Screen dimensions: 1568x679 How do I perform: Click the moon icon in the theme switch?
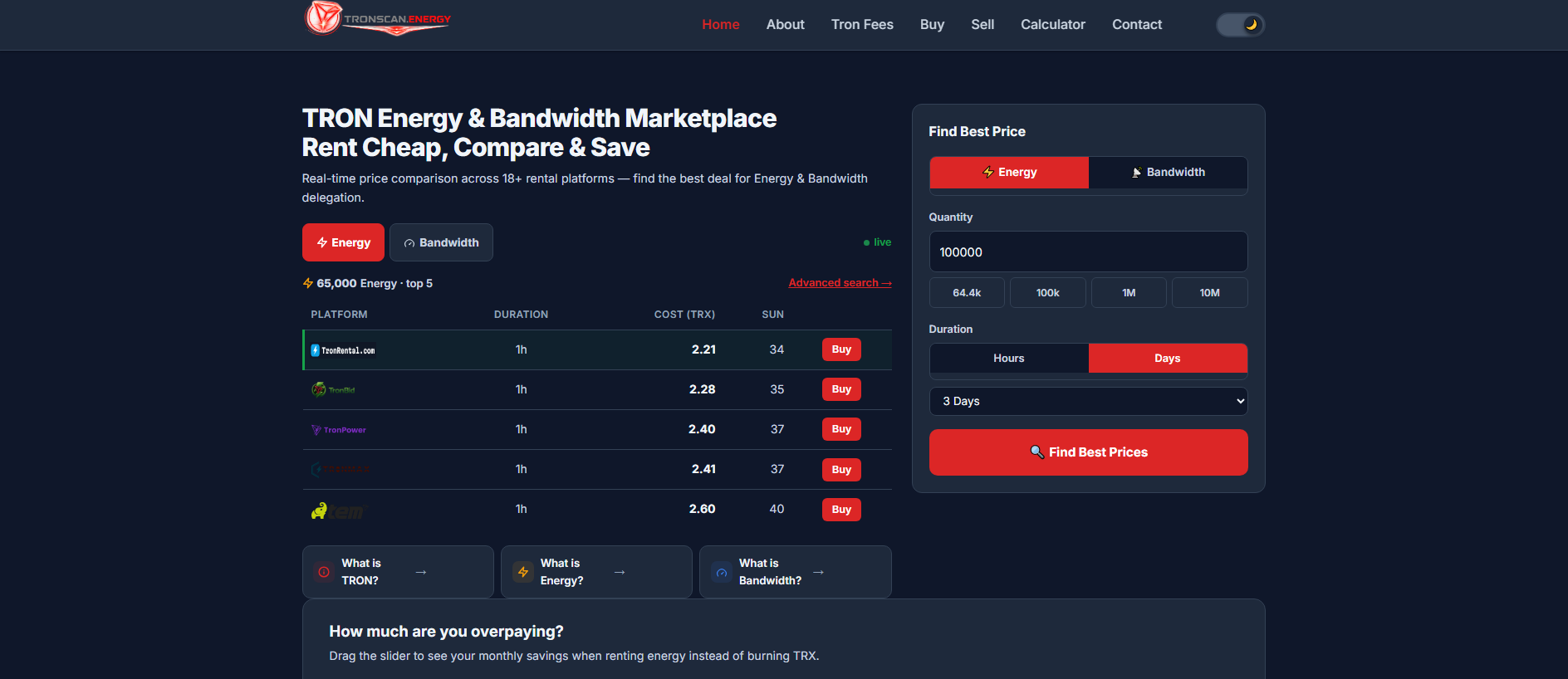pos(1252,25)
